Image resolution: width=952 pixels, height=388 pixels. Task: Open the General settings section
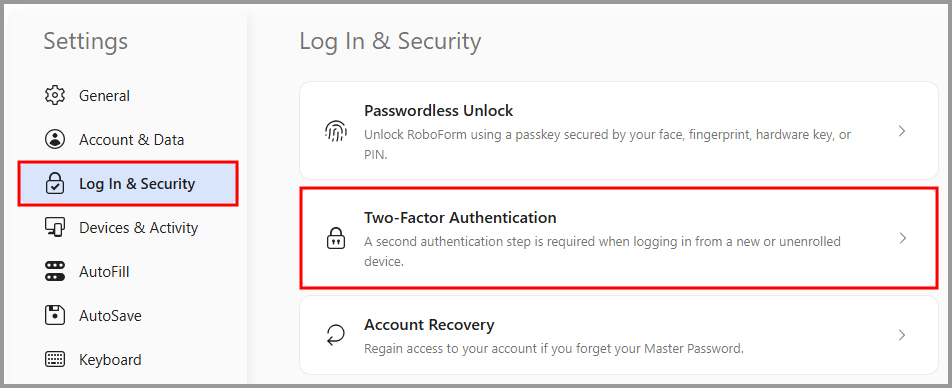(104, 96)
